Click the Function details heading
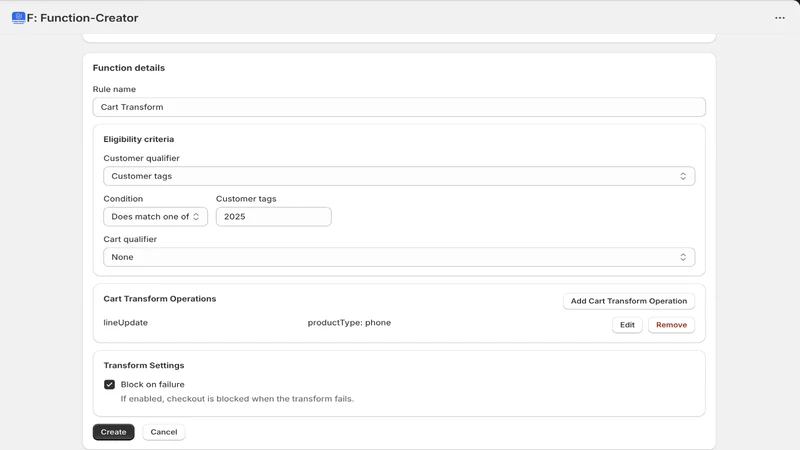This screenshot has width=800, height=450. (129, 68)
